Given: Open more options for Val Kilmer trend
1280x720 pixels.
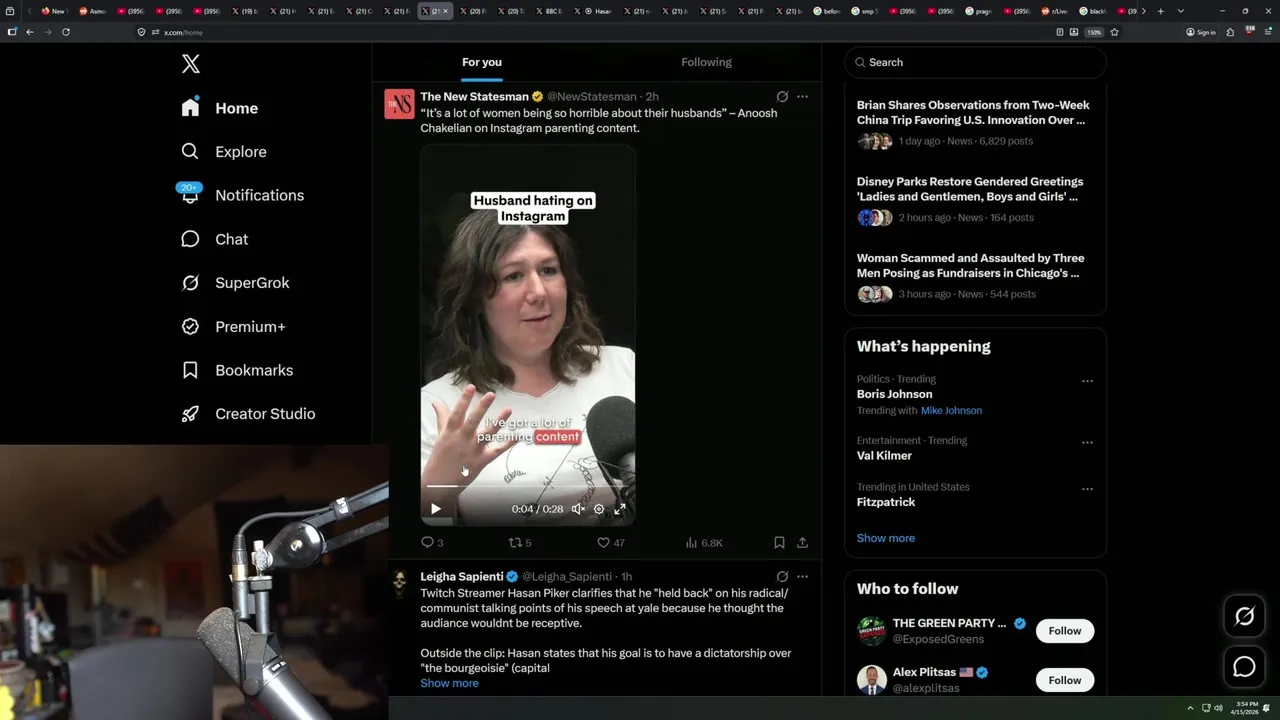Looking at the screenshot, I should [1087, 442].
